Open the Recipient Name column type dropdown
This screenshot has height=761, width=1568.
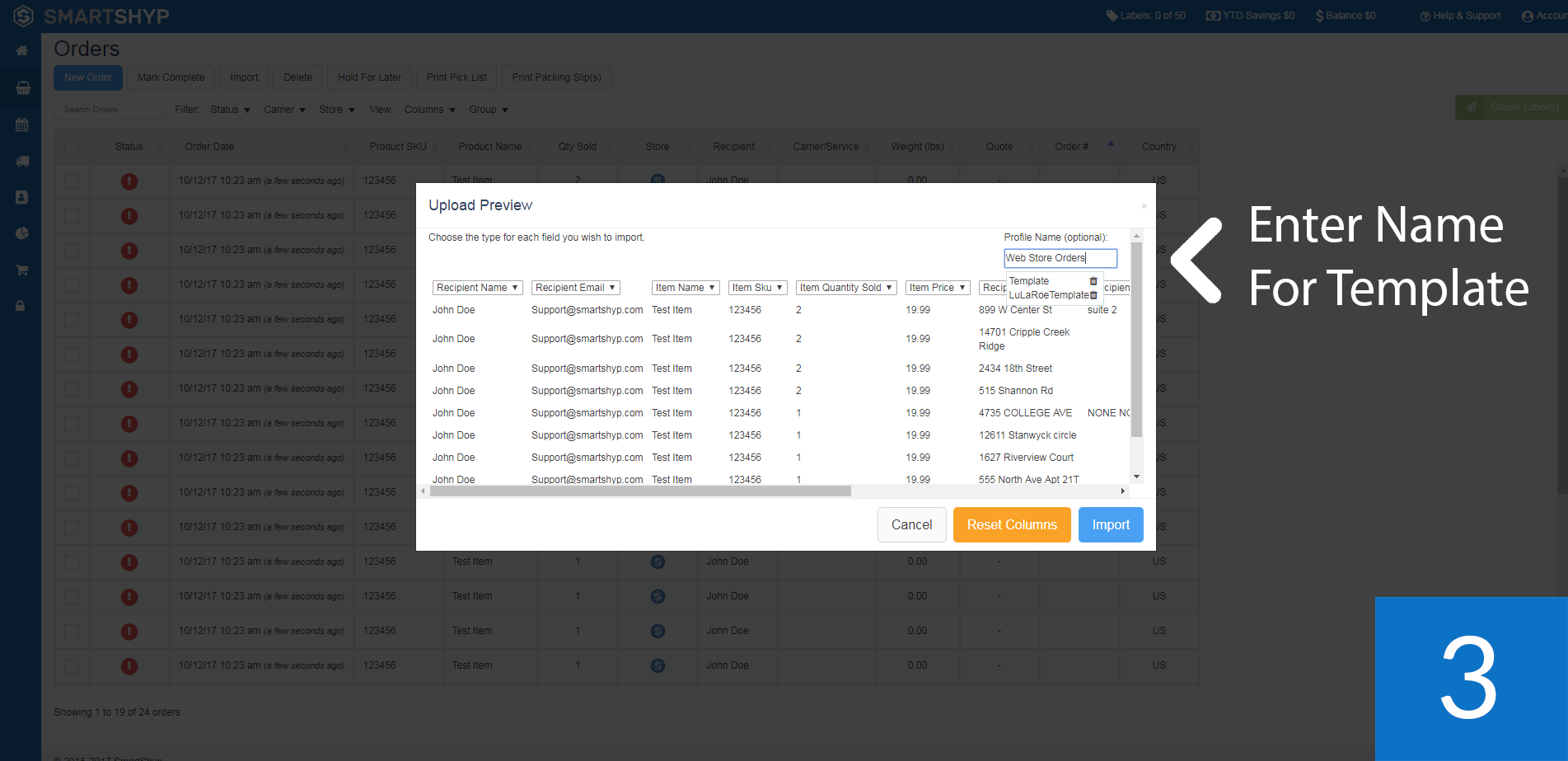tap(477, 288)
